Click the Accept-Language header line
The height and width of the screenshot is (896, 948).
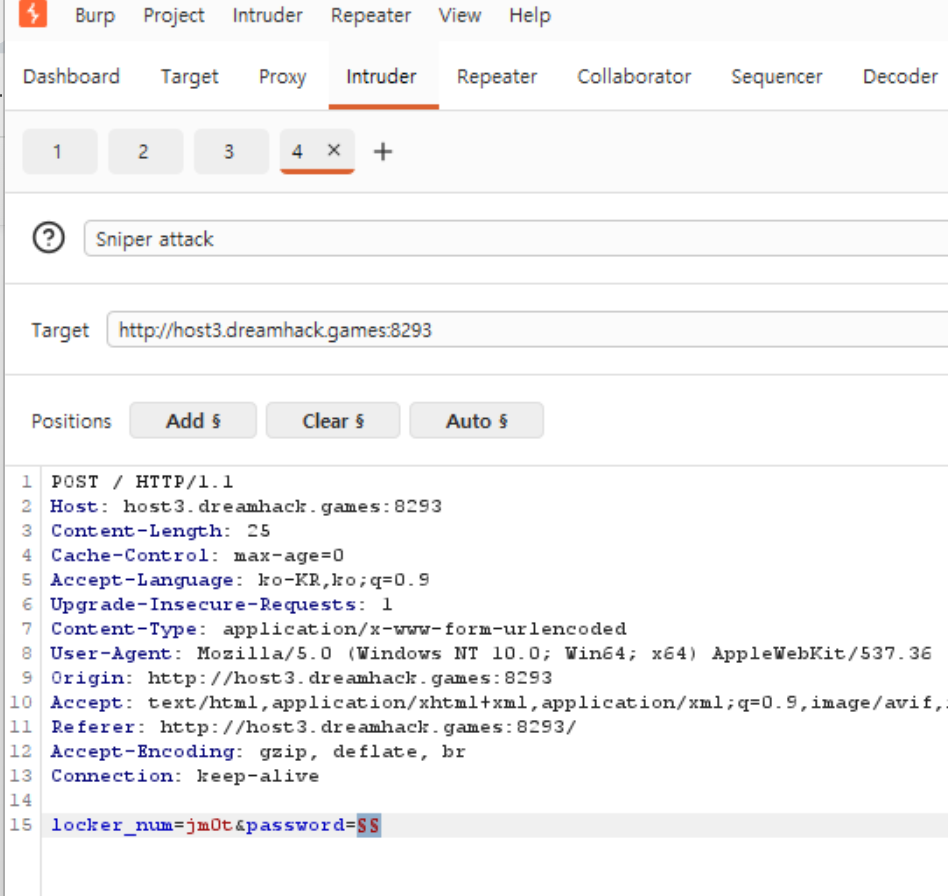pyautogui.click(x=240, y=580)
